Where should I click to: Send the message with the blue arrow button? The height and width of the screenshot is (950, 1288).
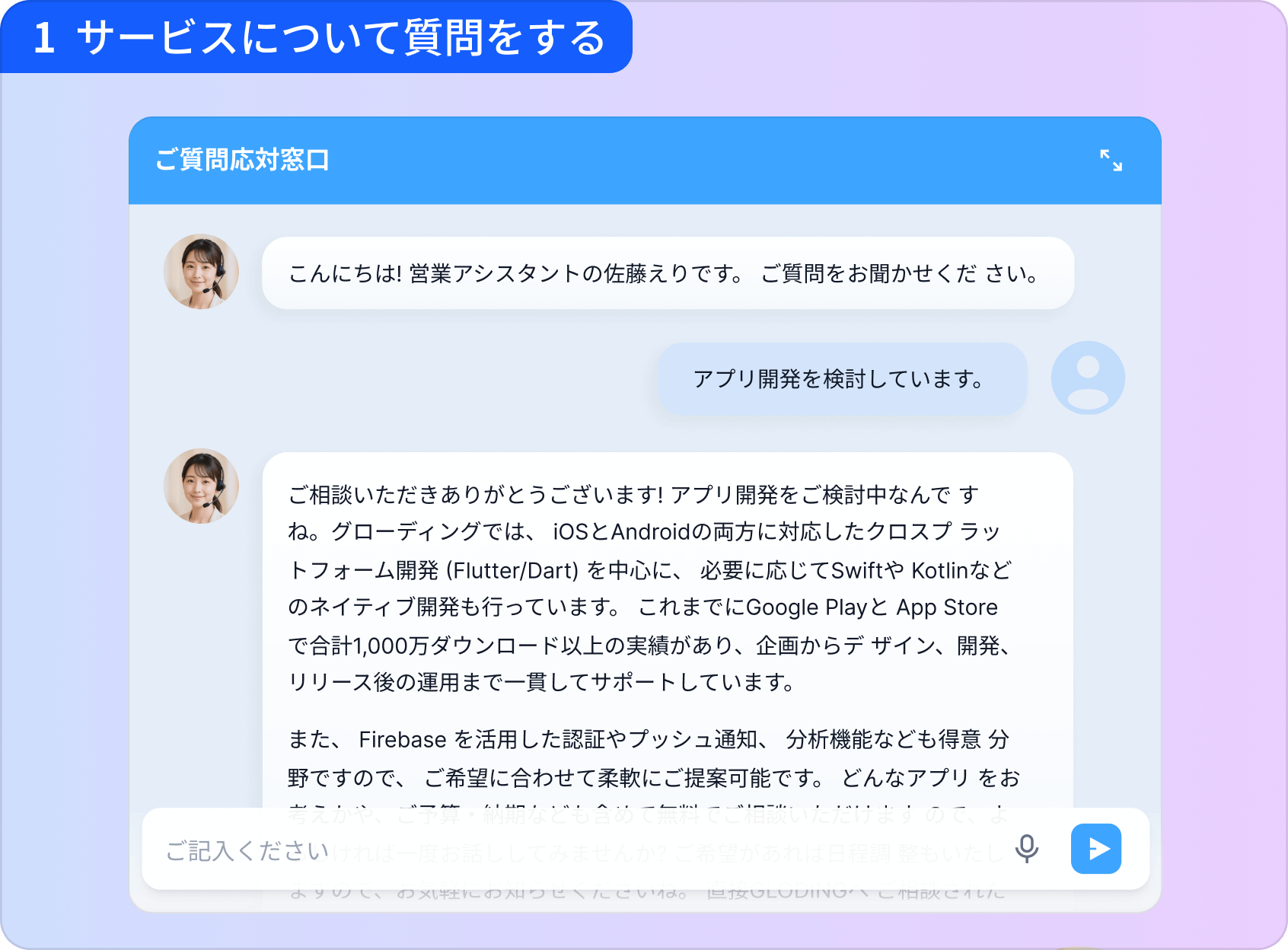pos(1096,849)
